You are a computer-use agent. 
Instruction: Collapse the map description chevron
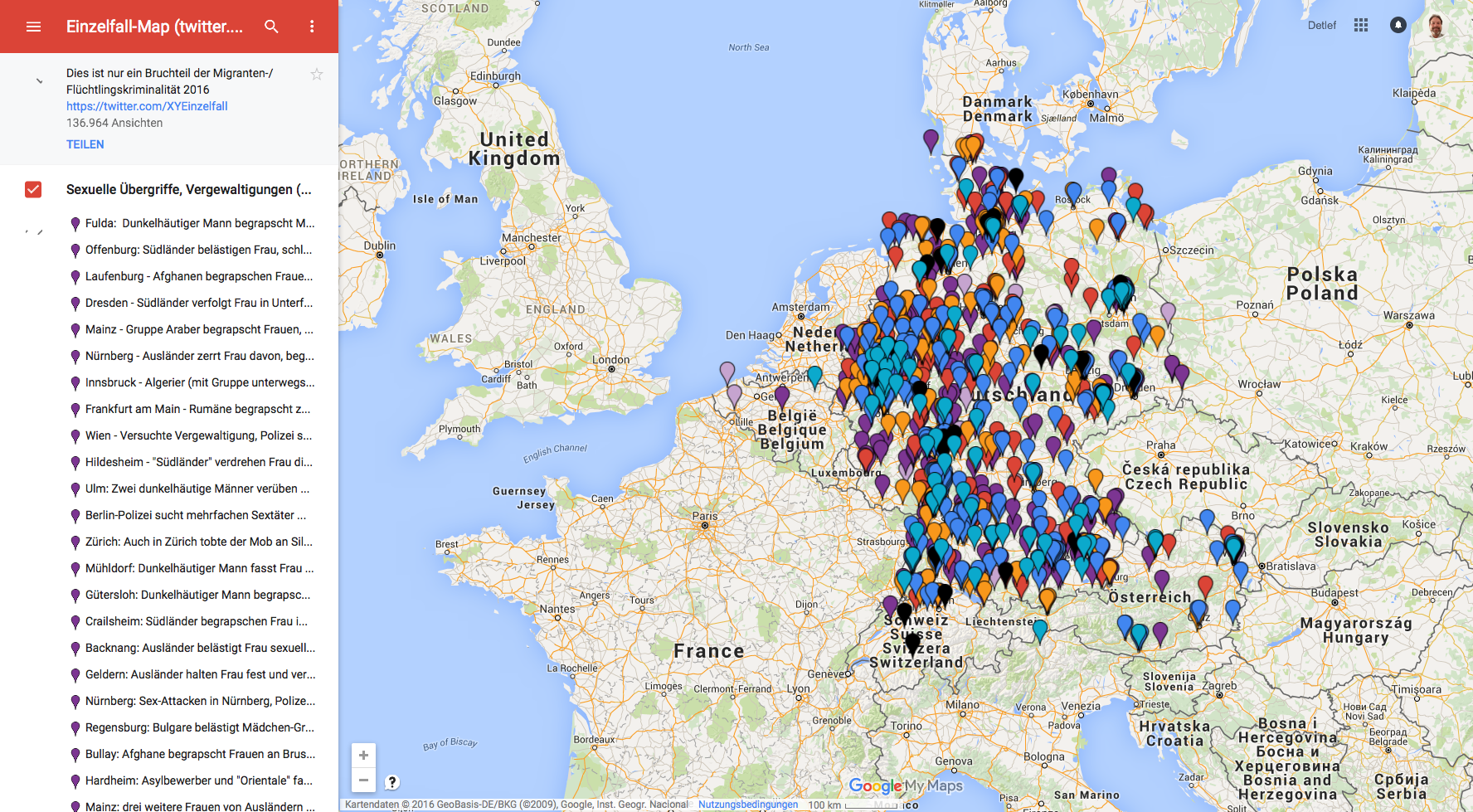[39, 81]
